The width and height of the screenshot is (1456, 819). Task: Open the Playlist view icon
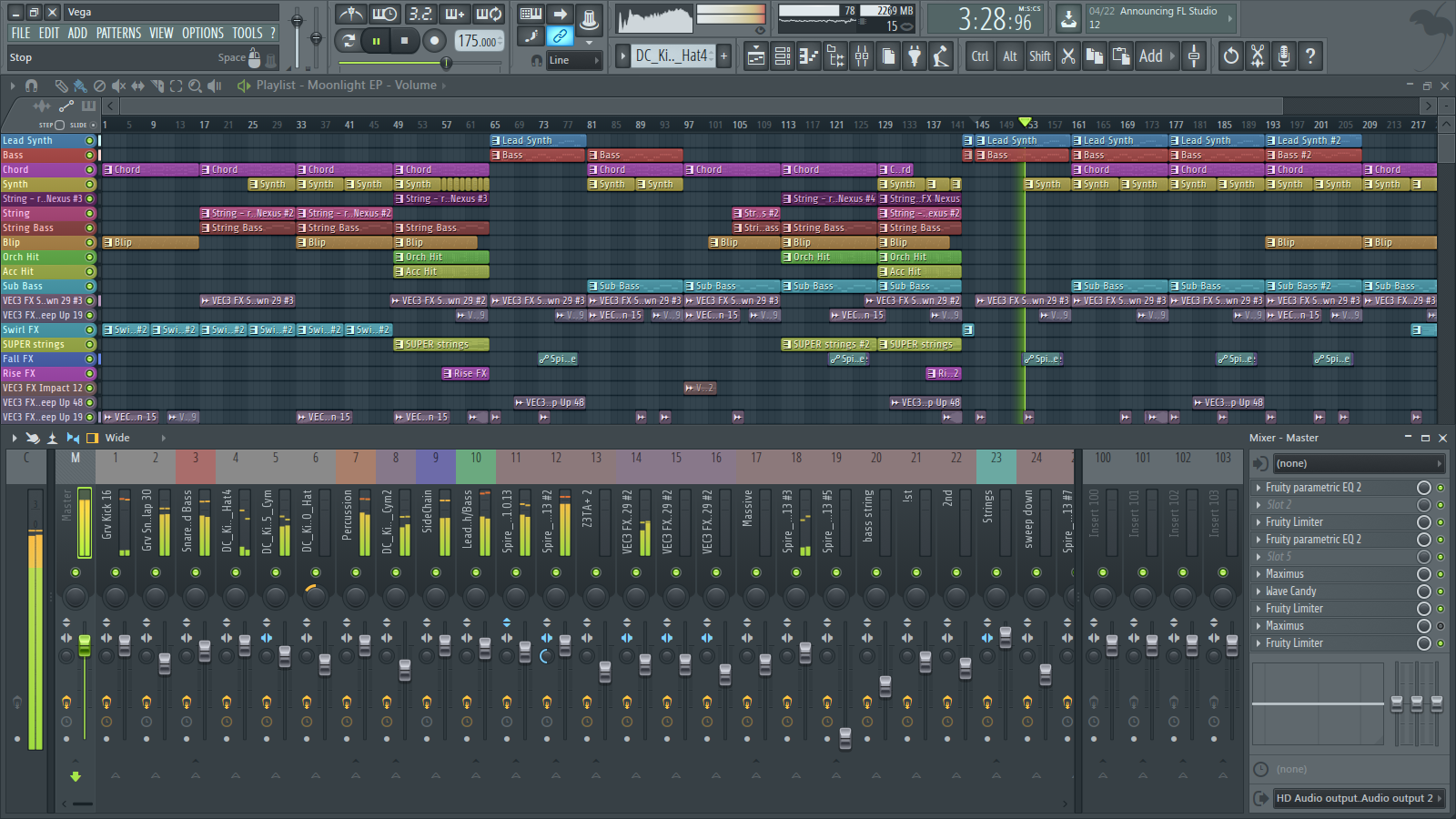tap(755, 56)
